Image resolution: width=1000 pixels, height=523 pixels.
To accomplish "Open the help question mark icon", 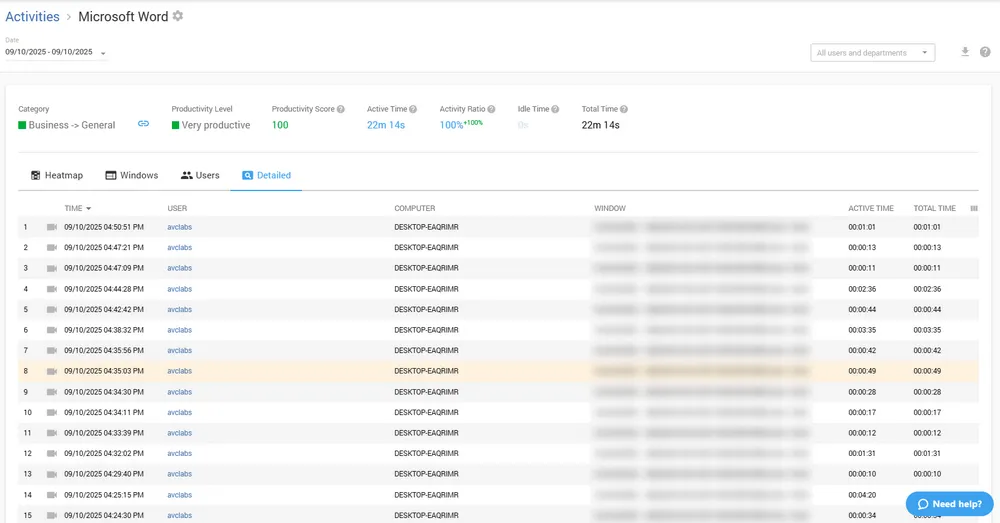I will (x=985, y=52).
